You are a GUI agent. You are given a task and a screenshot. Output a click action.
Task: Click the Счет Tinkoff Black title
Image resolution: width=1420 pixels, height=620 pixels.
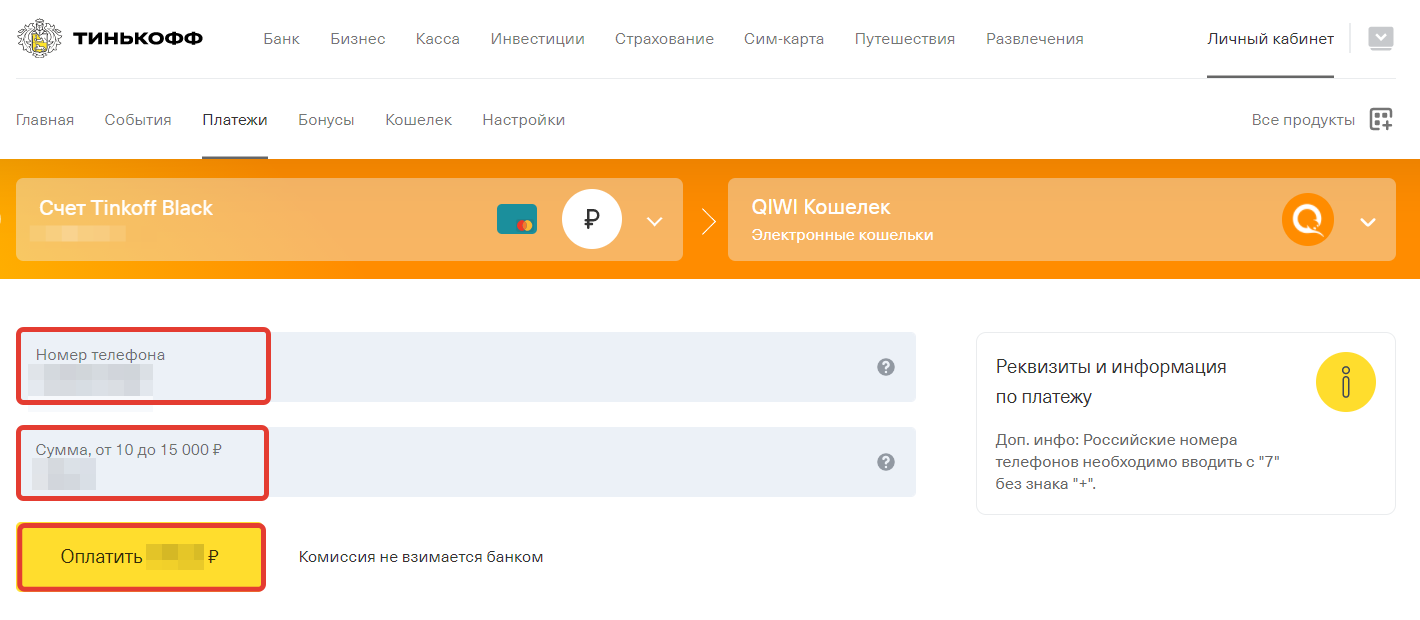126,208
